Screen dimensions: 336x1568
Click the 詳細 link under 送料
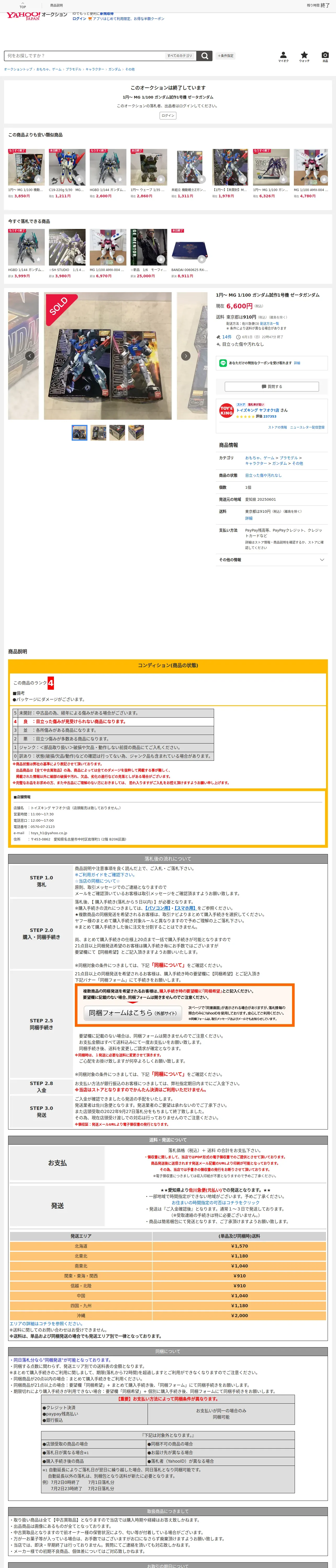(x=249, y=518)
